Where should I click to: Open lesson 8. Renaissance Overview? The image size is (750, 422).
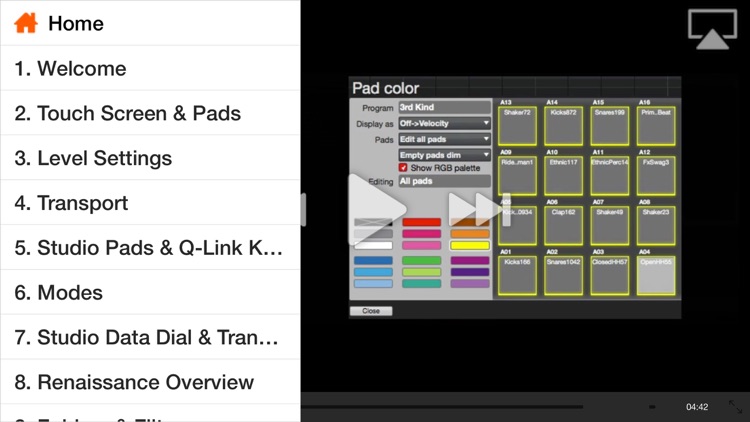coord(150,382)
